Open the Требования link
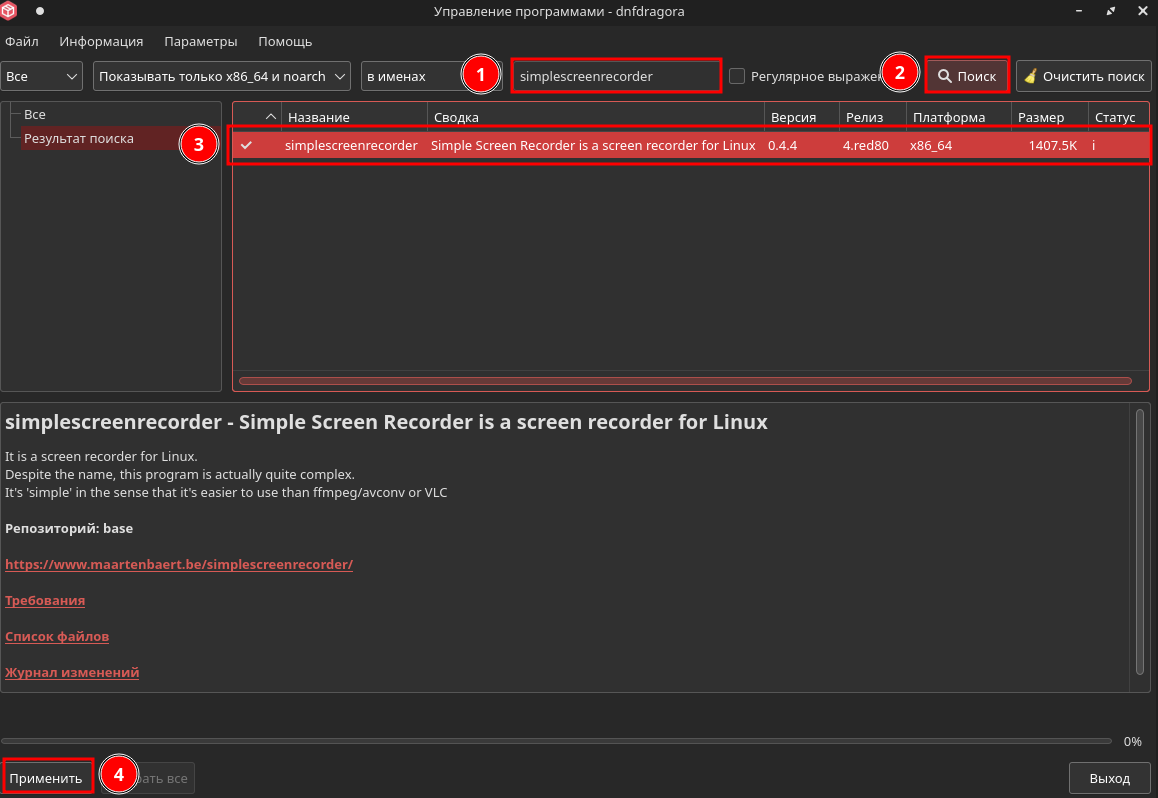The image size is (1158, 798). point(45,600)
